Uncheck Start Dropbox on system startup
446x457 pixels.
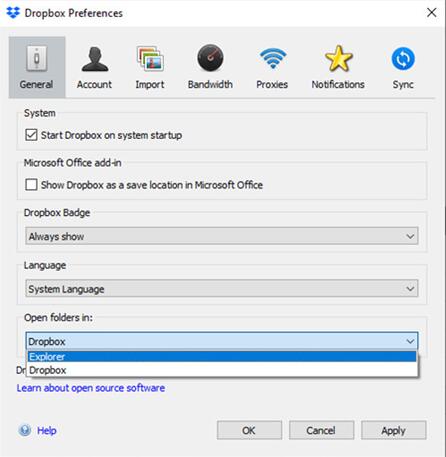(x=31, y=135)
